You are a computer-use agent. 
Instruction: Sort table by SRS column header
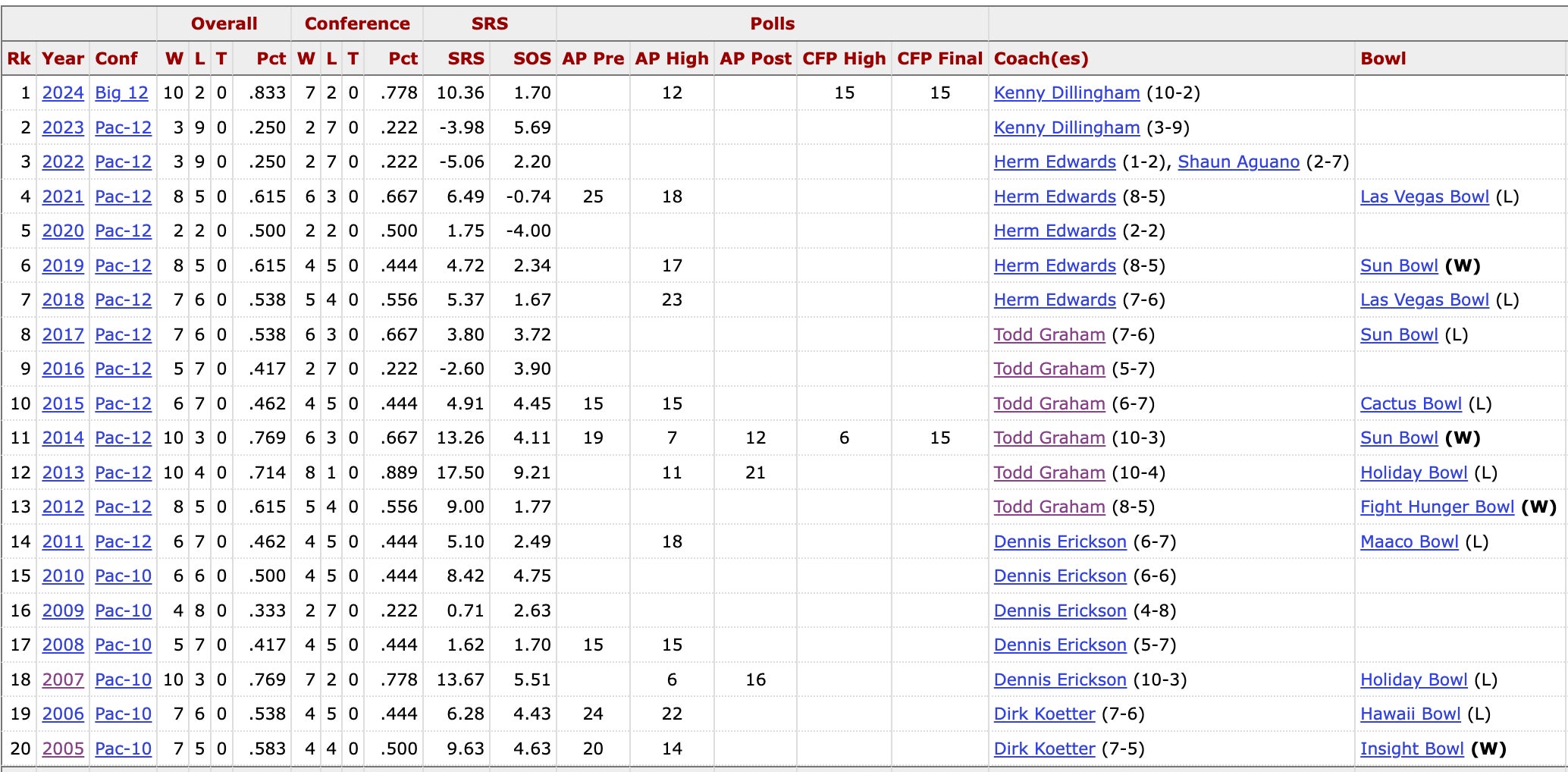click(x=466, y=58)
